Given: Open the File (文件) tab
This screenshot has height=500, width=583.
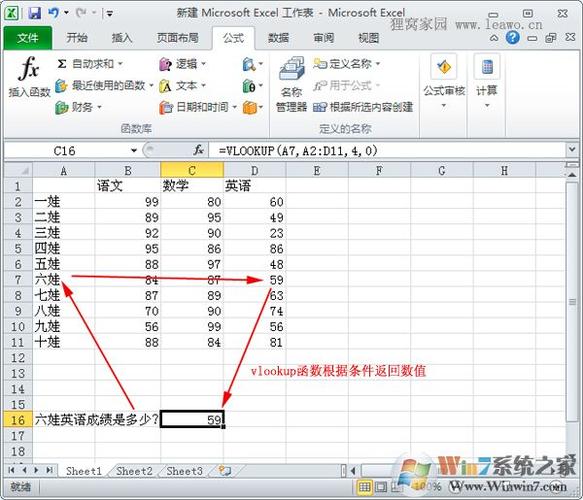Looking at the screenshot, I should click(x=28, y=38).
